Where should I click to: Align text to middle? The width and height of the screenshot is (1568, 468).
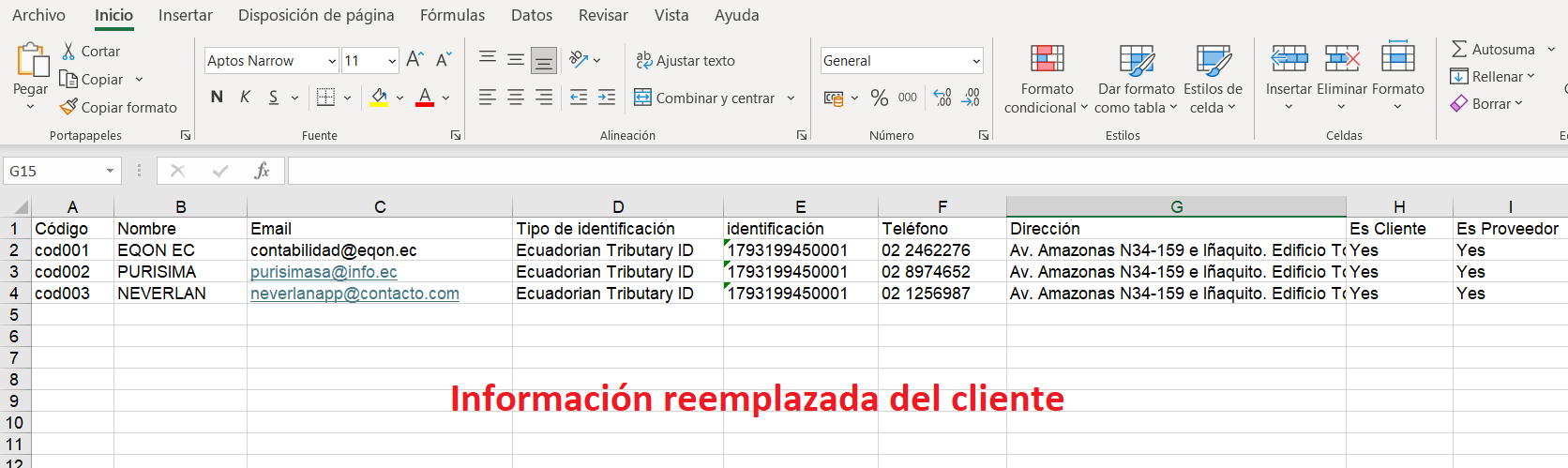516,60
